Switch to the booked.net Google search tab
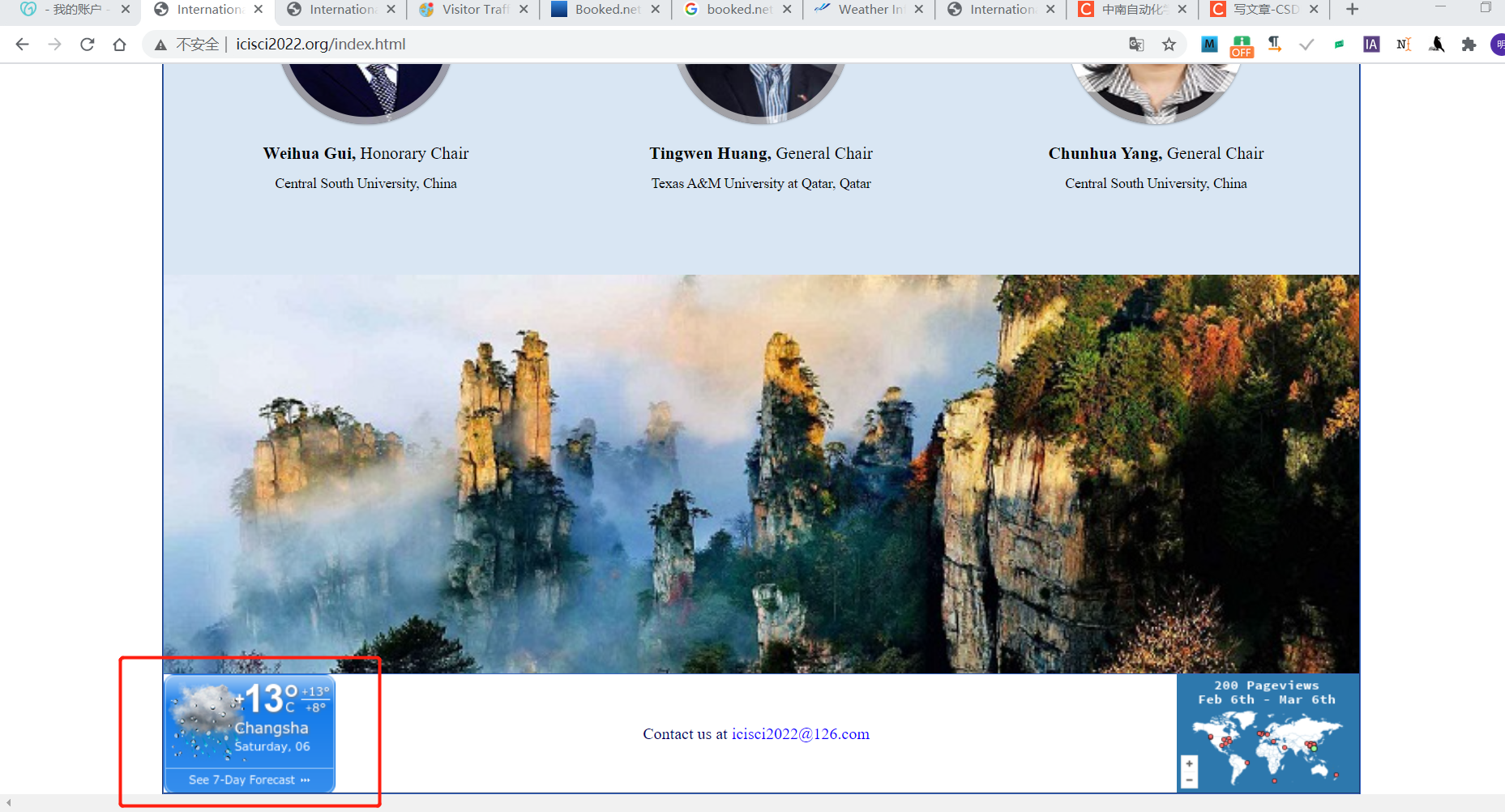 click(x=736, y=9)
